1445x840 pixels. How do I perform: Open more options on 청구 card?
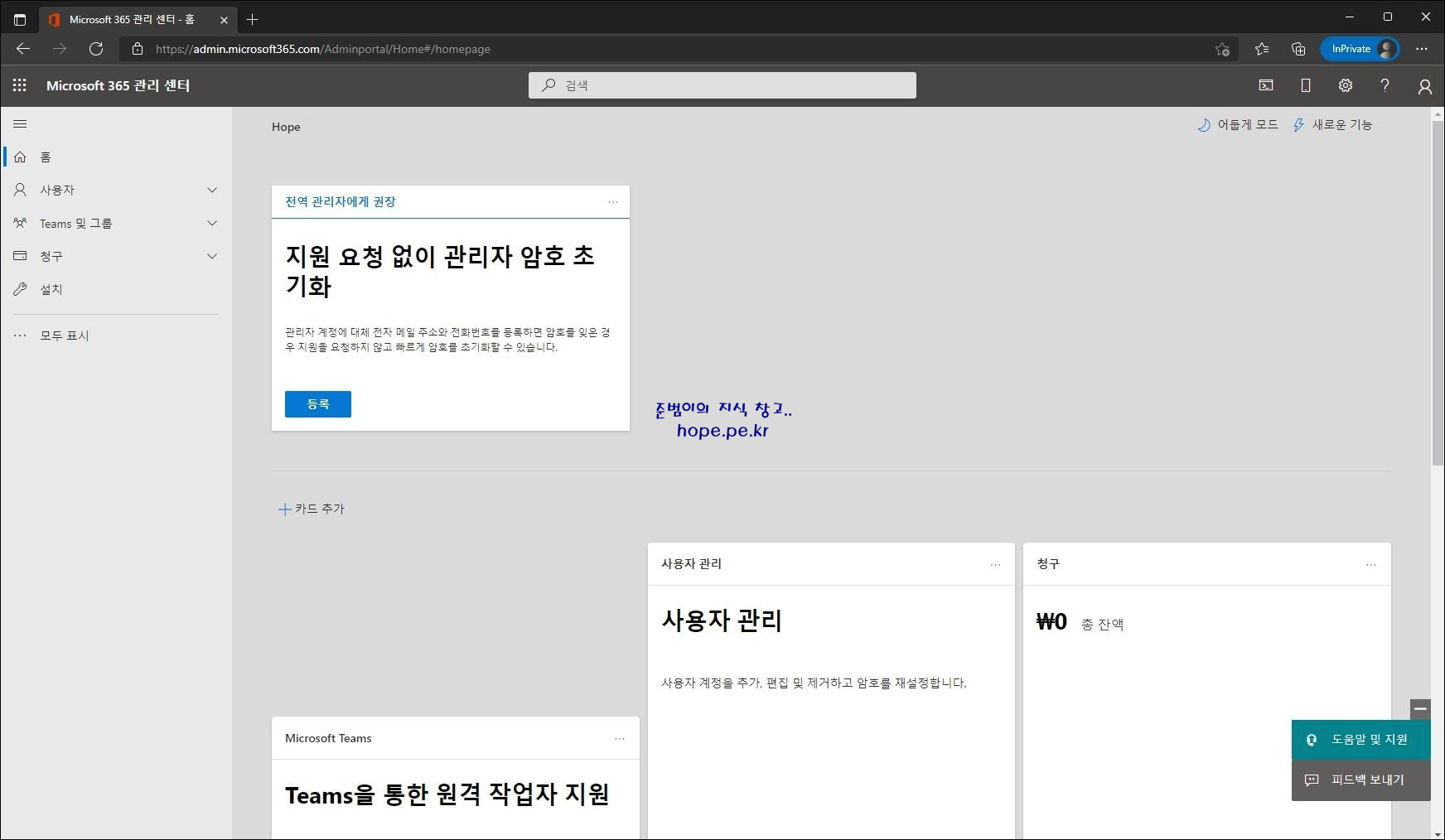click(x=1371, y=565)
